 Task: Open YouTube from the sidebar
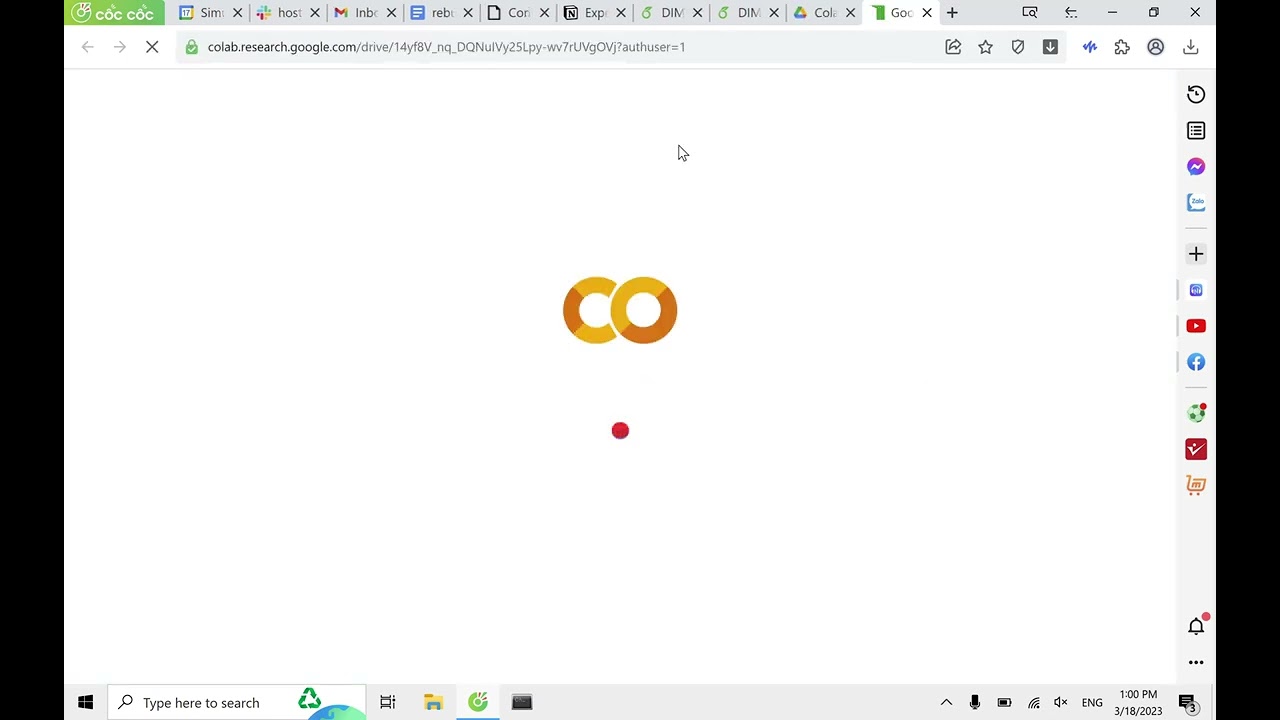(x=1196, y=326)
